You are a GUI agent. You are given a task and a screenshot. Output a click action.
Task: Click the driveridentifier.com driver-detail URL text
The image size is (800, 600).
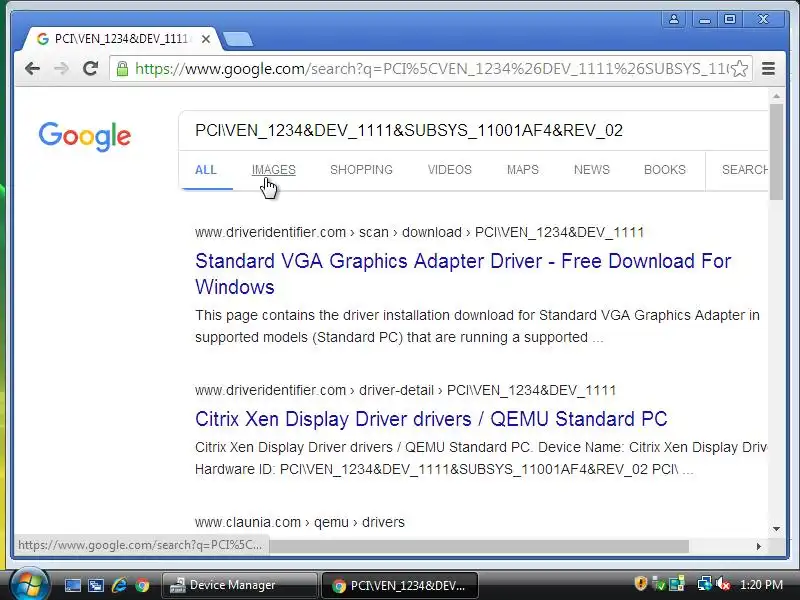coord(405,390)
